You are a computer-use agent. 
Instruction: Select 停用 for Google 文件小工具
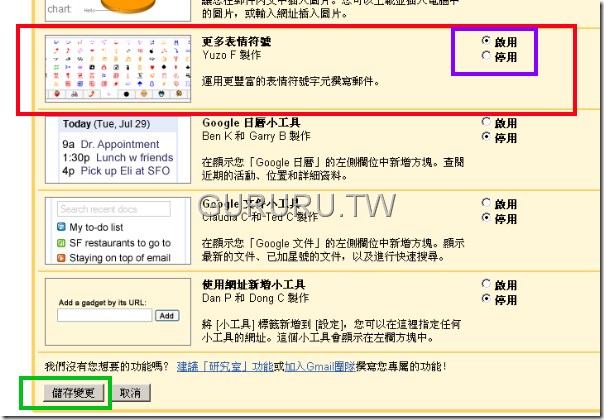tap(486, 218)
